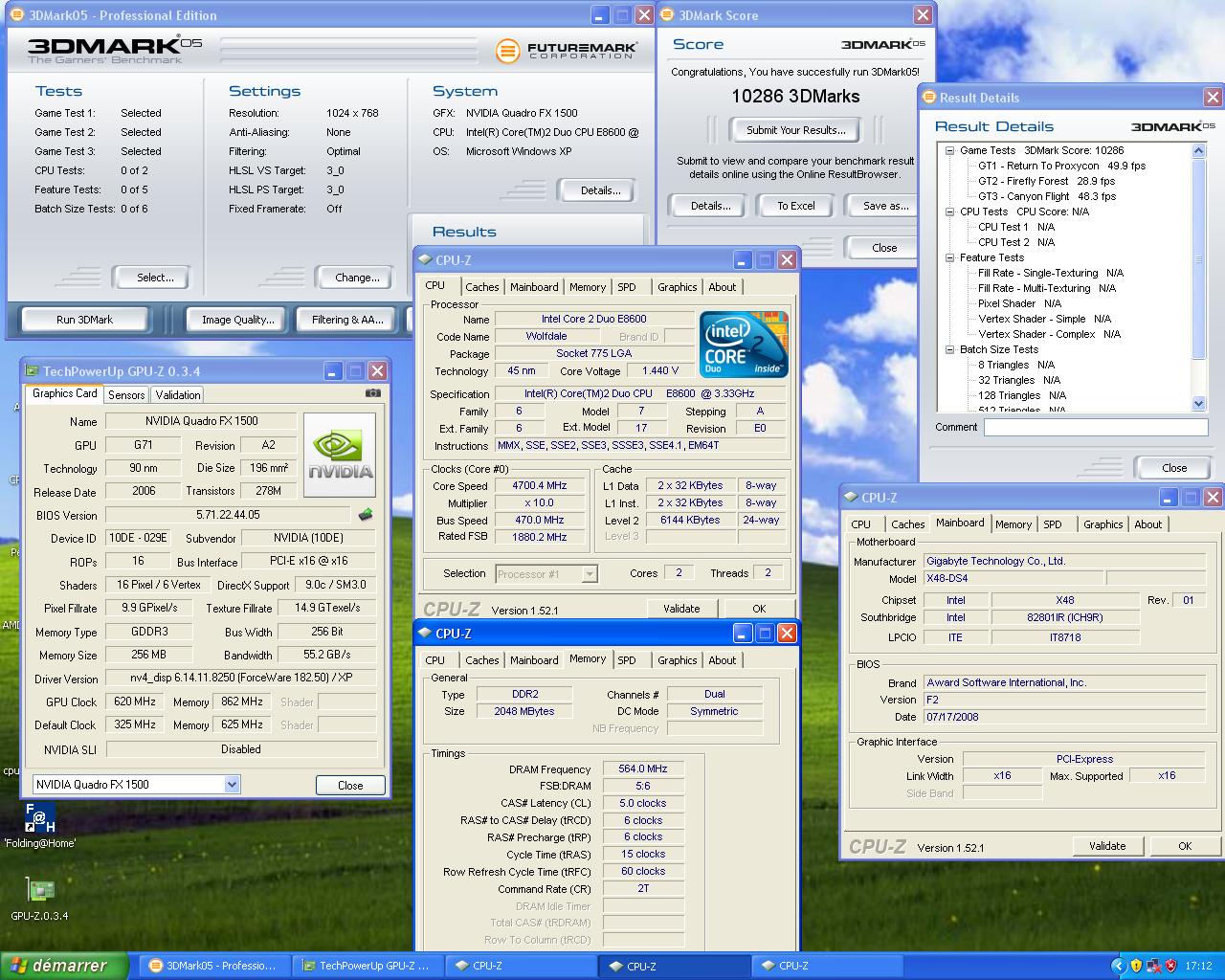The height and width of the screenshot is (980, 1225).
Task: Click Submit Your Results... button
Action: [796, 130]
